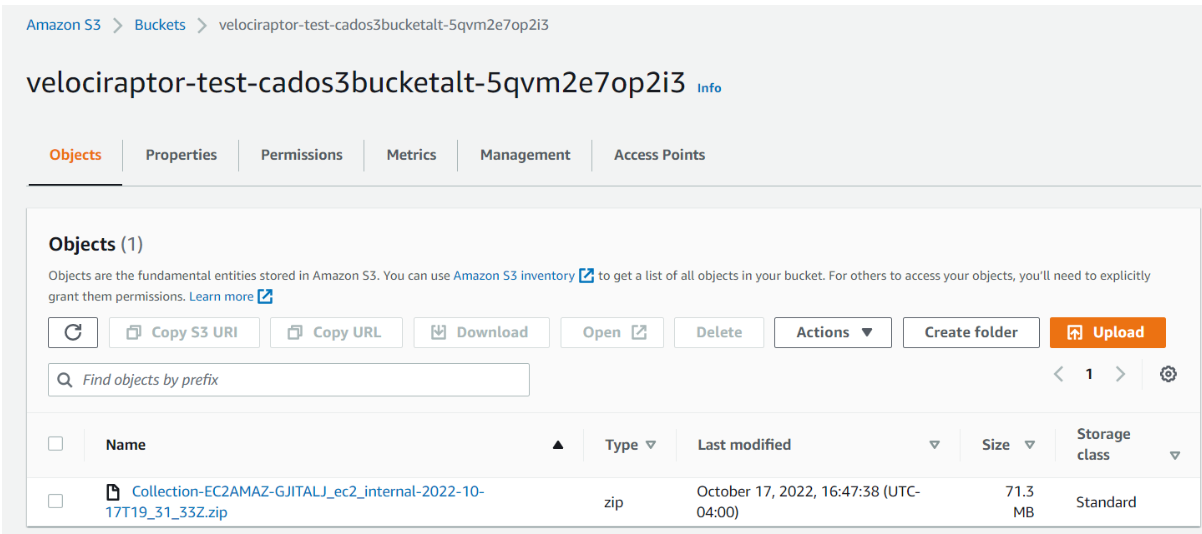The width and height of the screenshot is (1202, 534).
Task: Open the Buckets breadcrumb link
Action: coord(160,25)
